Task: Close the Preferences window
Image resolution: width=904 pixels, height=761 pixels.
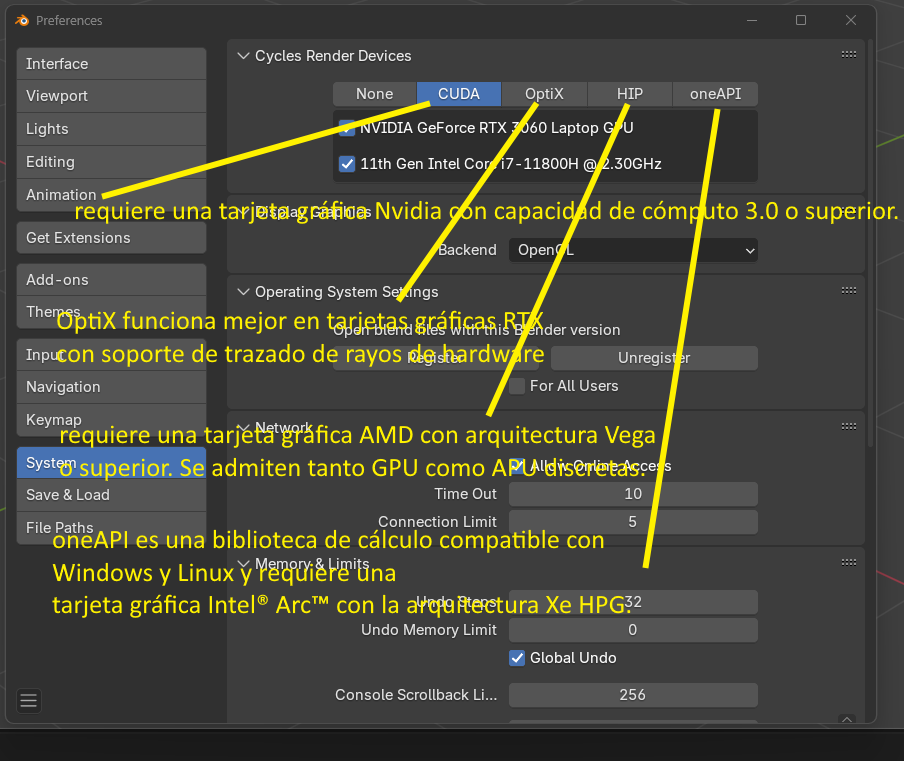Action: point(851,20)
